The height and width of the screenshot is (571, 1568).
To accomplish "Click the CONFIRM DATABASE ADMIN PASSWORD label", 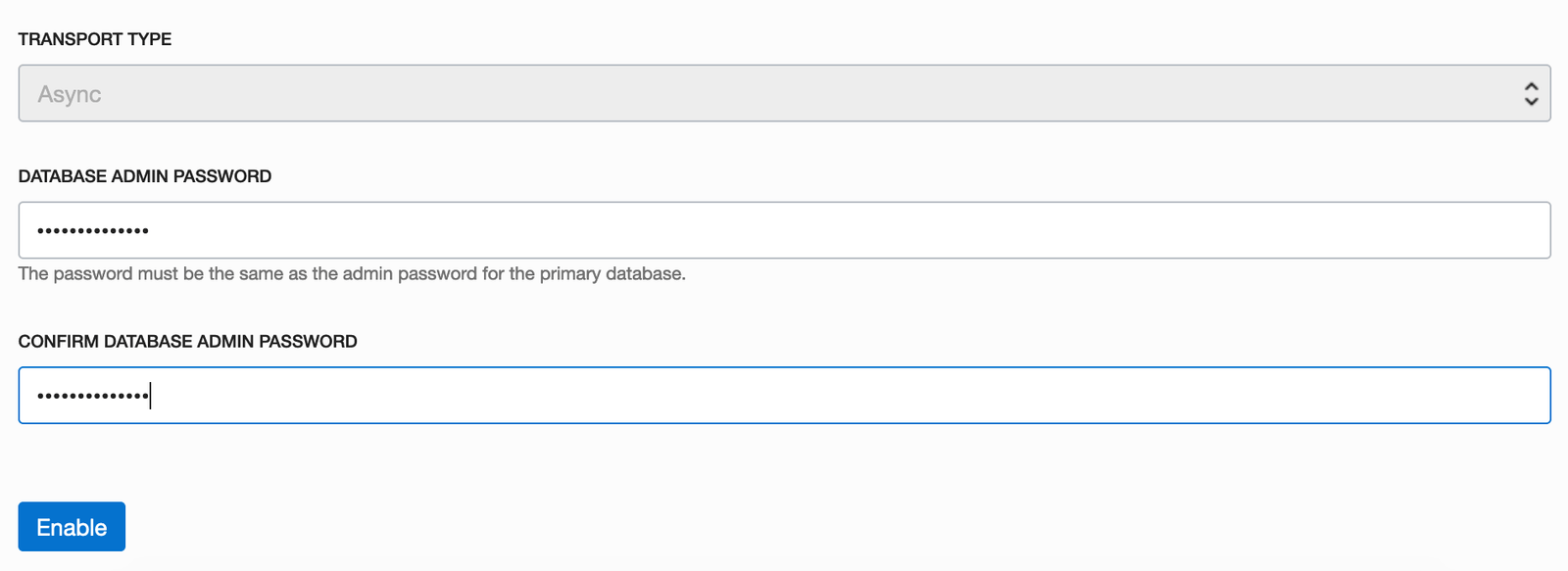I will click(x=187, y=342).
